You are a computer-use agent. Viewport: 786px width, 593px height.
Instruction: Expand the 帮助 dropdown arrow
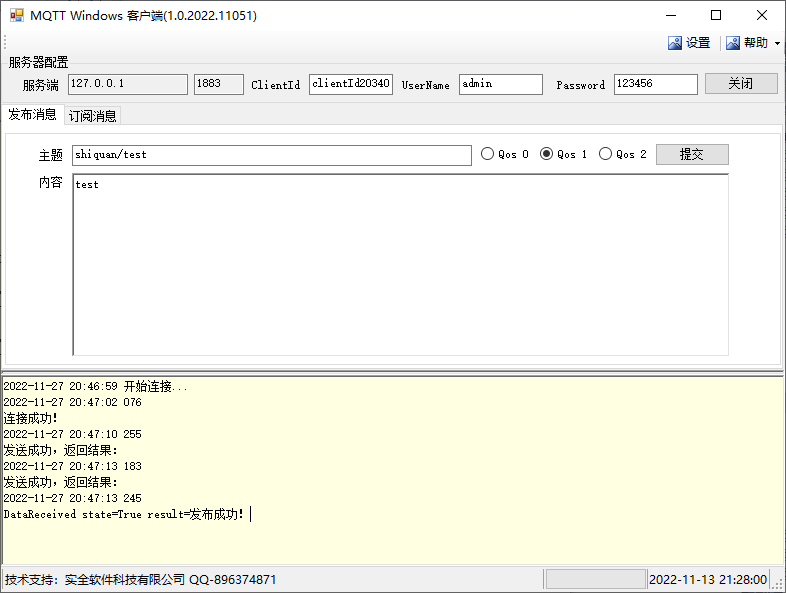(777, 43)
